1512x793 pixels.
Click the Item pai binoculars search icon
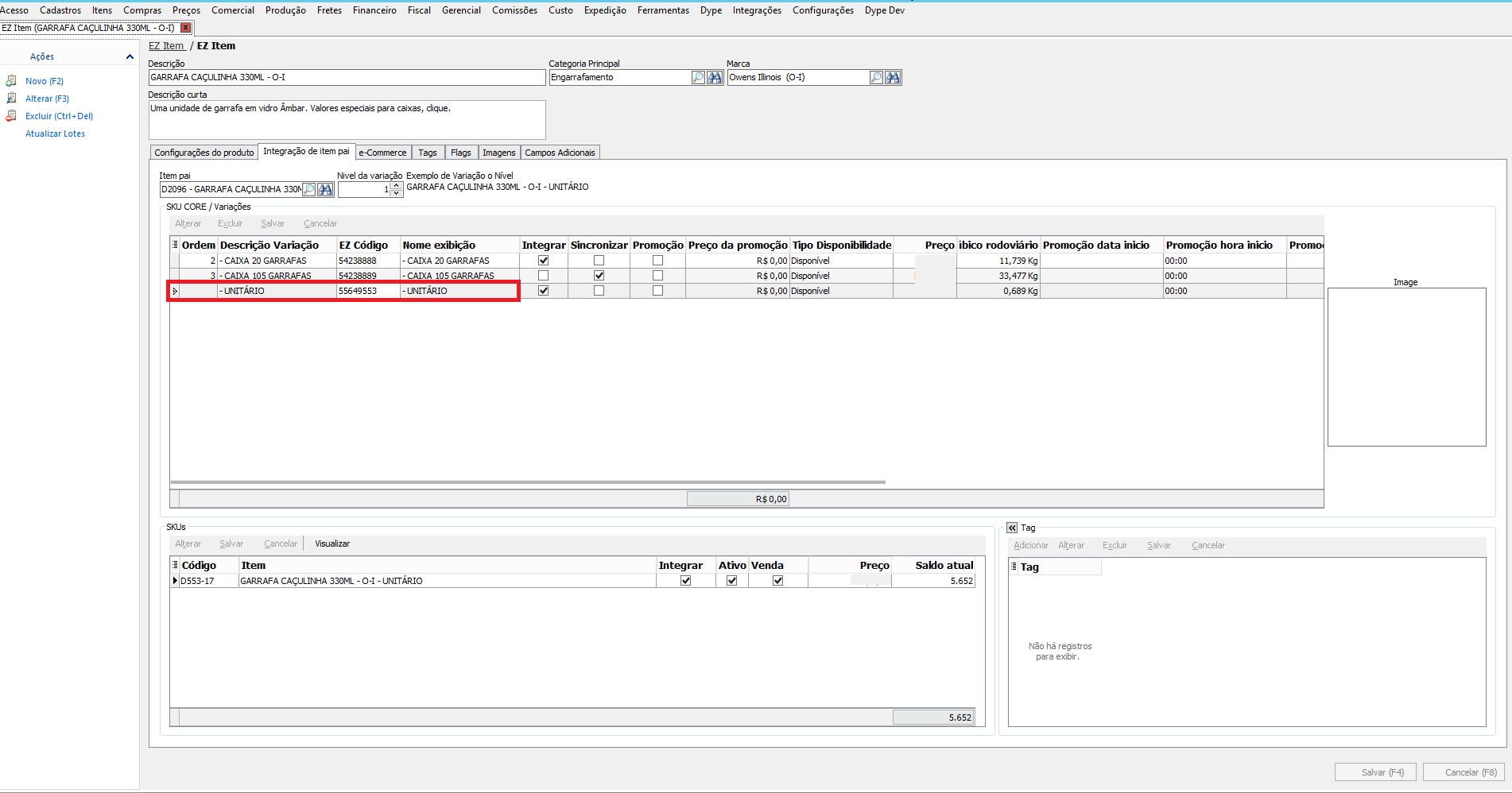click(325, 190)
